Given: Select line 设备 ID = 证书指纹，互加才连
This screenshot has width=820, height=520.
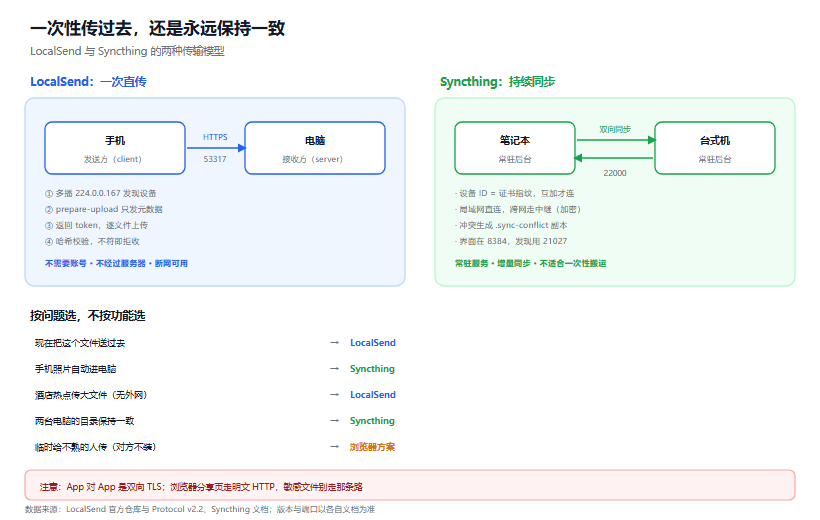Looking at the screenshot, I should pos(515,194).
